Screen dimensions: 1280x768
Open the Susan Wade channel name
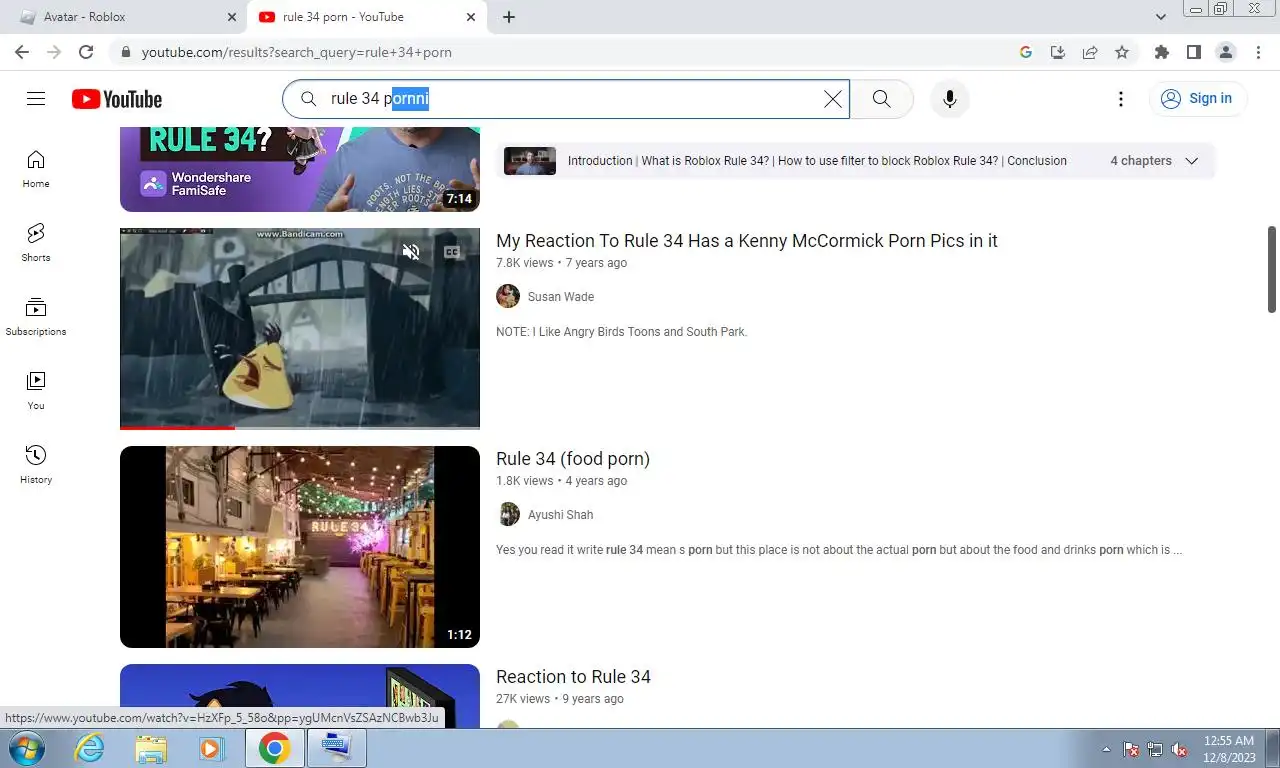(x=561, y=297)
